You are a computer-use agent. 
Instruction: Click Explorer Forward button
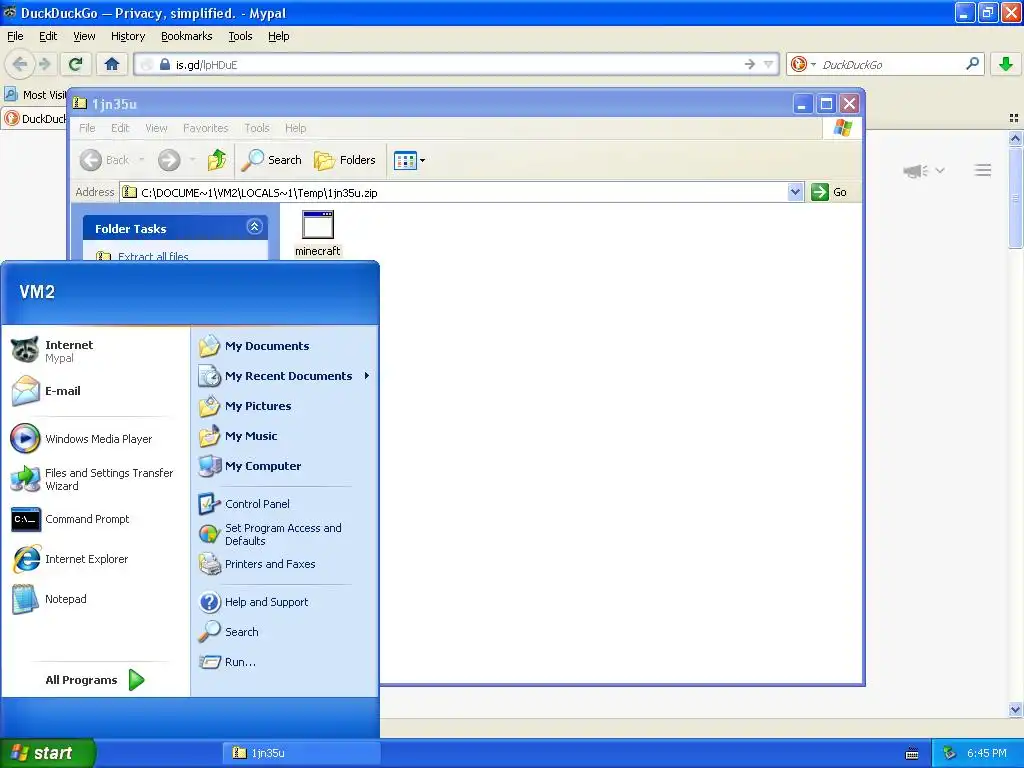[x=169, y=160]
